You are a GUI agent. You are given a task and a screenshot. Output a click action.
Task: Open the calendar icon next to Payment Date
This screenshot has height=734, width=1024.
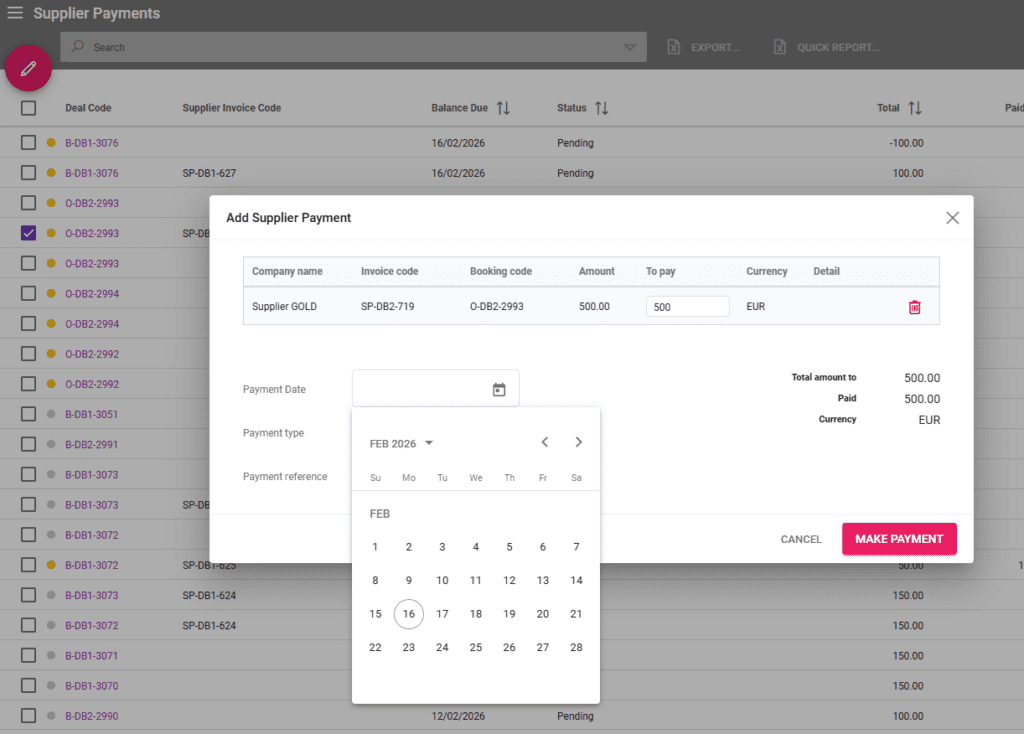click(x=499, y=389)
